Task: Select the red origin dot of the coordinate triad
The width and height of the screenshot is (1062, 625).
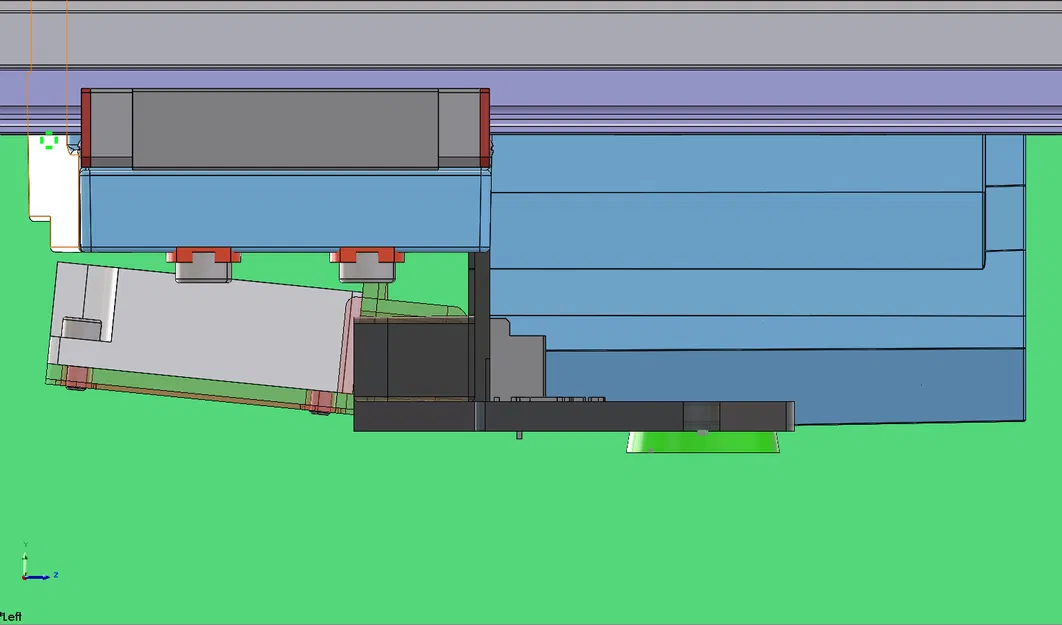Action: coord(24,577)
